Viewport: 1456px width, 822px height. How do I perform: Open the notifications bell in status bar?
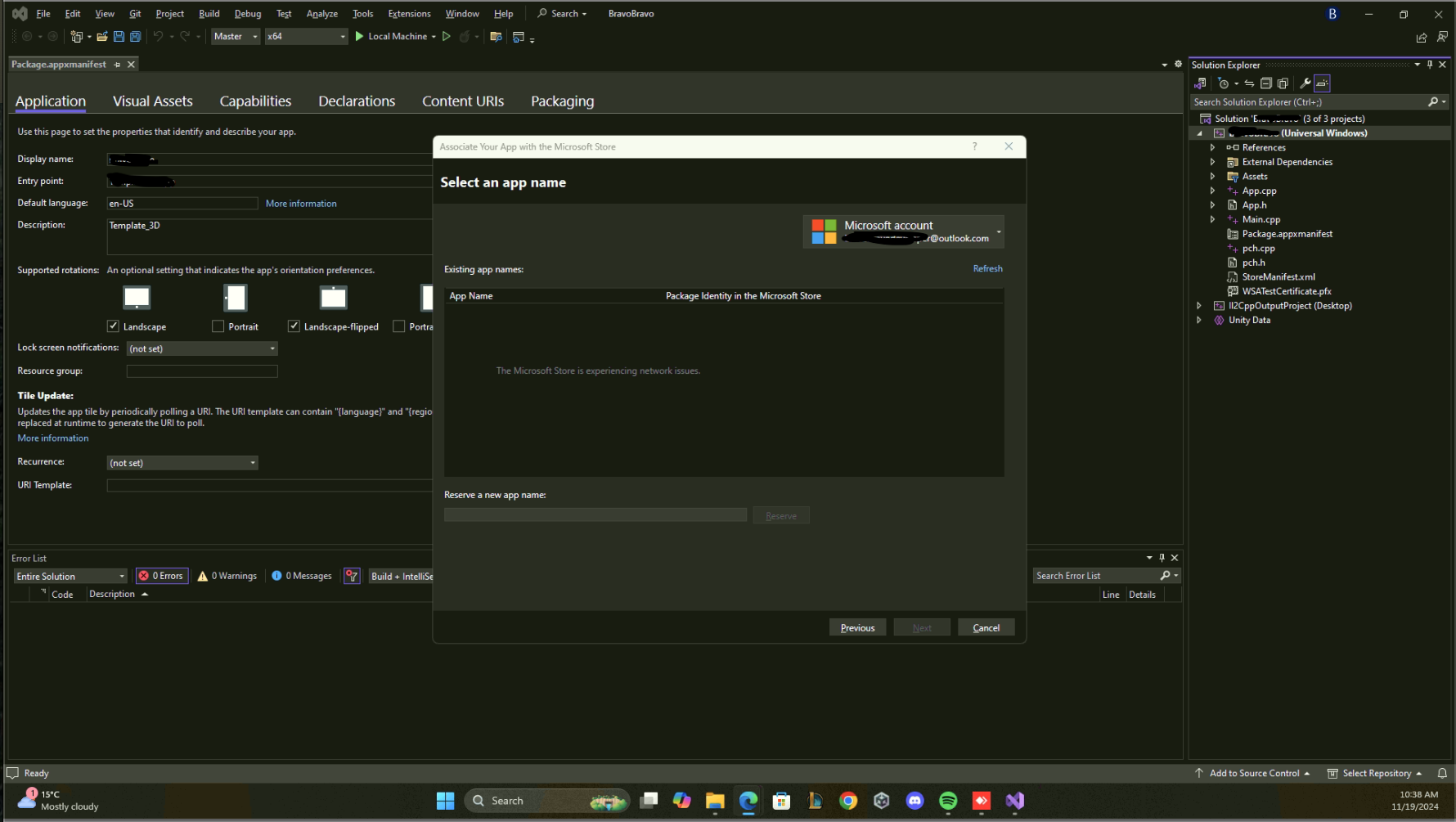coord(1442,773)
